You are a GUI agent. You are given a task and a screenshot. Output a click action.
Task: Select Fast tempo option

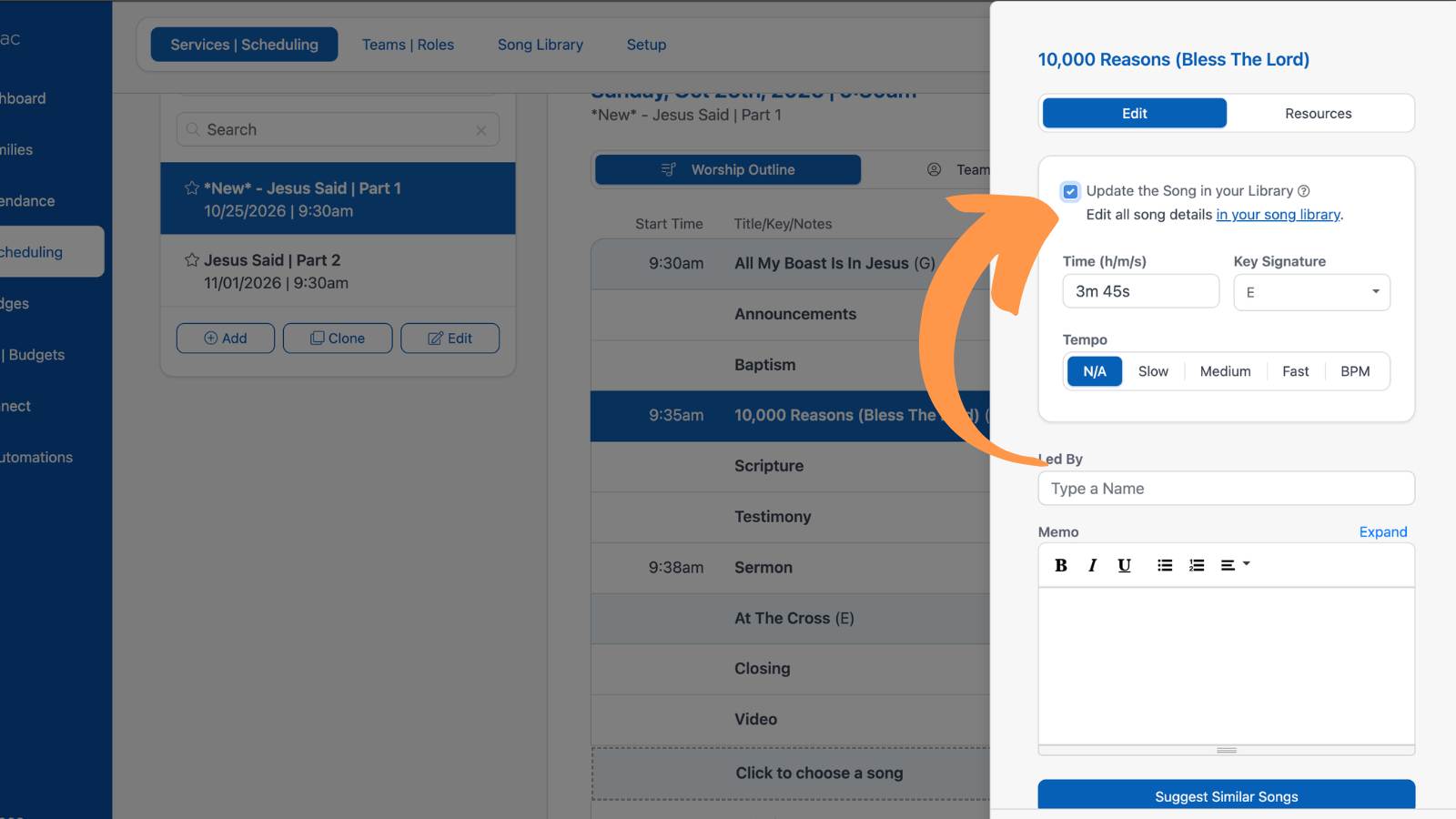pos(1295,371)
